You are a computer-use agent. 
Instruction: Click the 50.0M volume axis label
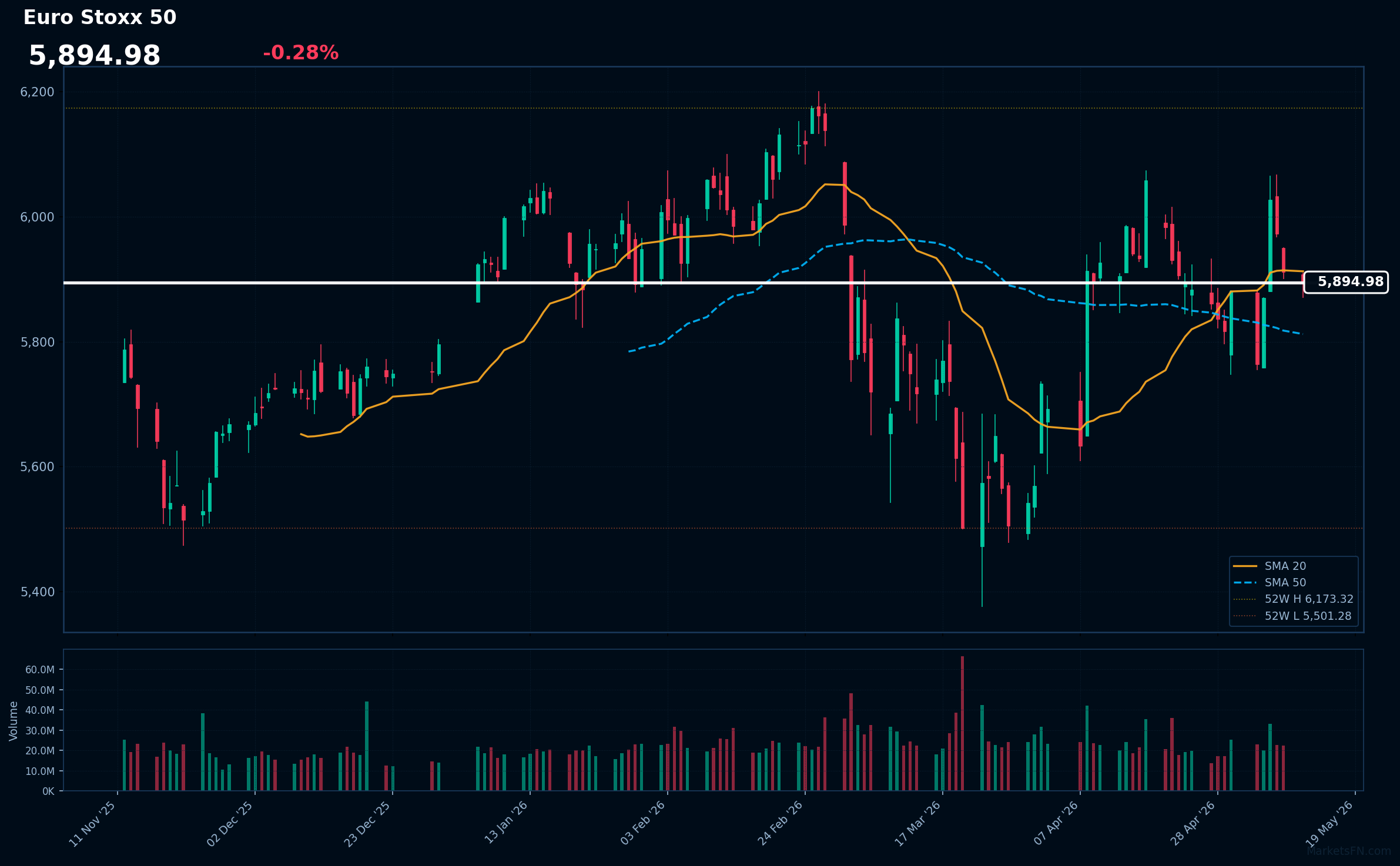(40, 690)
